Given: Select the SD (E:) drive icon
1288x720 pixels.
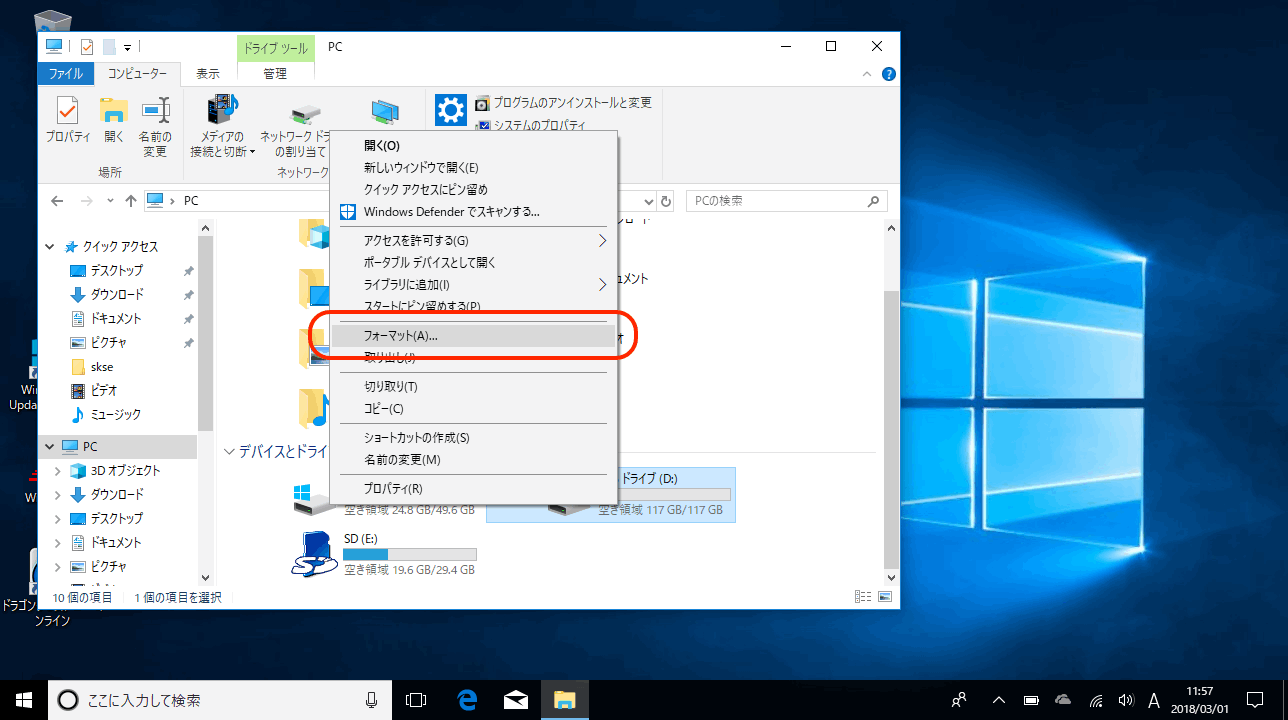Looking at the screenshot, I should pyautogui.click(x=313, y=554).
